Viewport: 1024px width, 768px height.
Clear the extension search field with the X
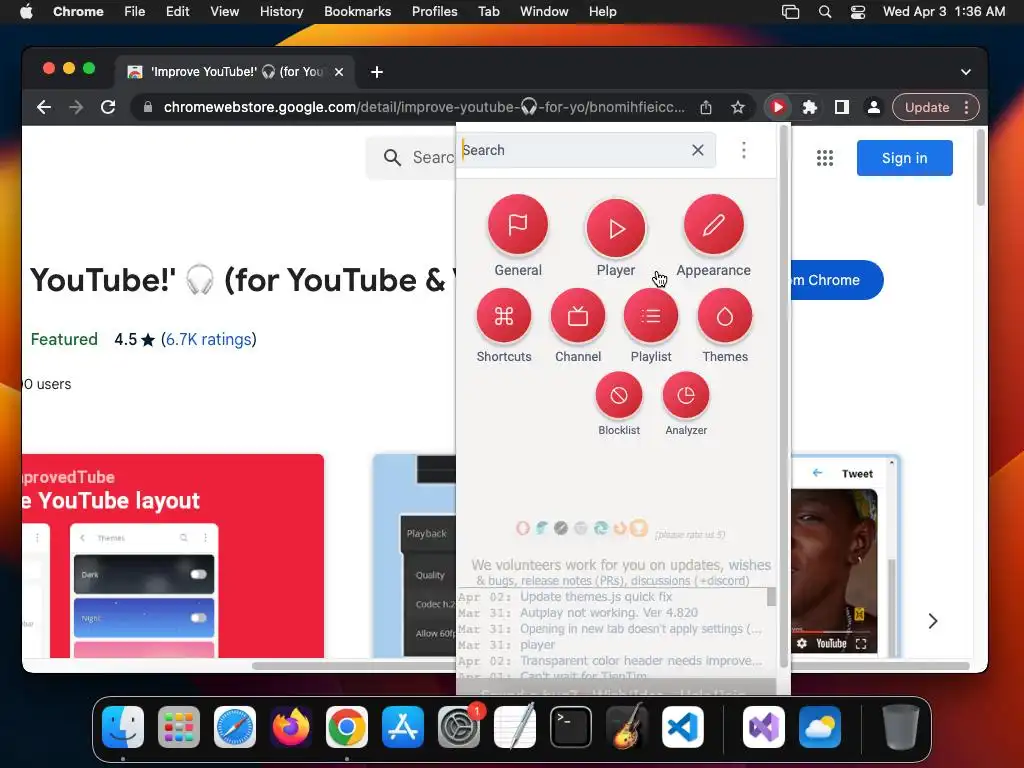coord(697,150)
